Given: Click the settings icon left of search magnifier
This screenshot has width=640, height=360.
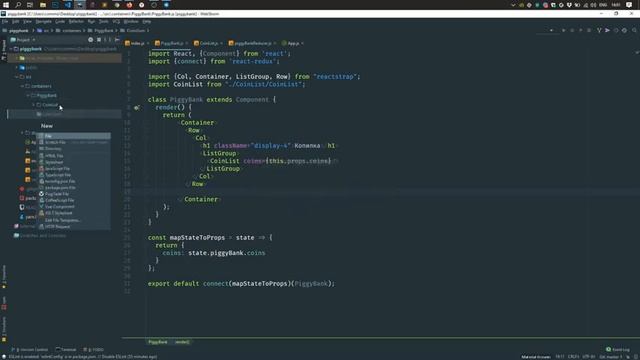Looking at the screenshot, I should tap(624, 30).
